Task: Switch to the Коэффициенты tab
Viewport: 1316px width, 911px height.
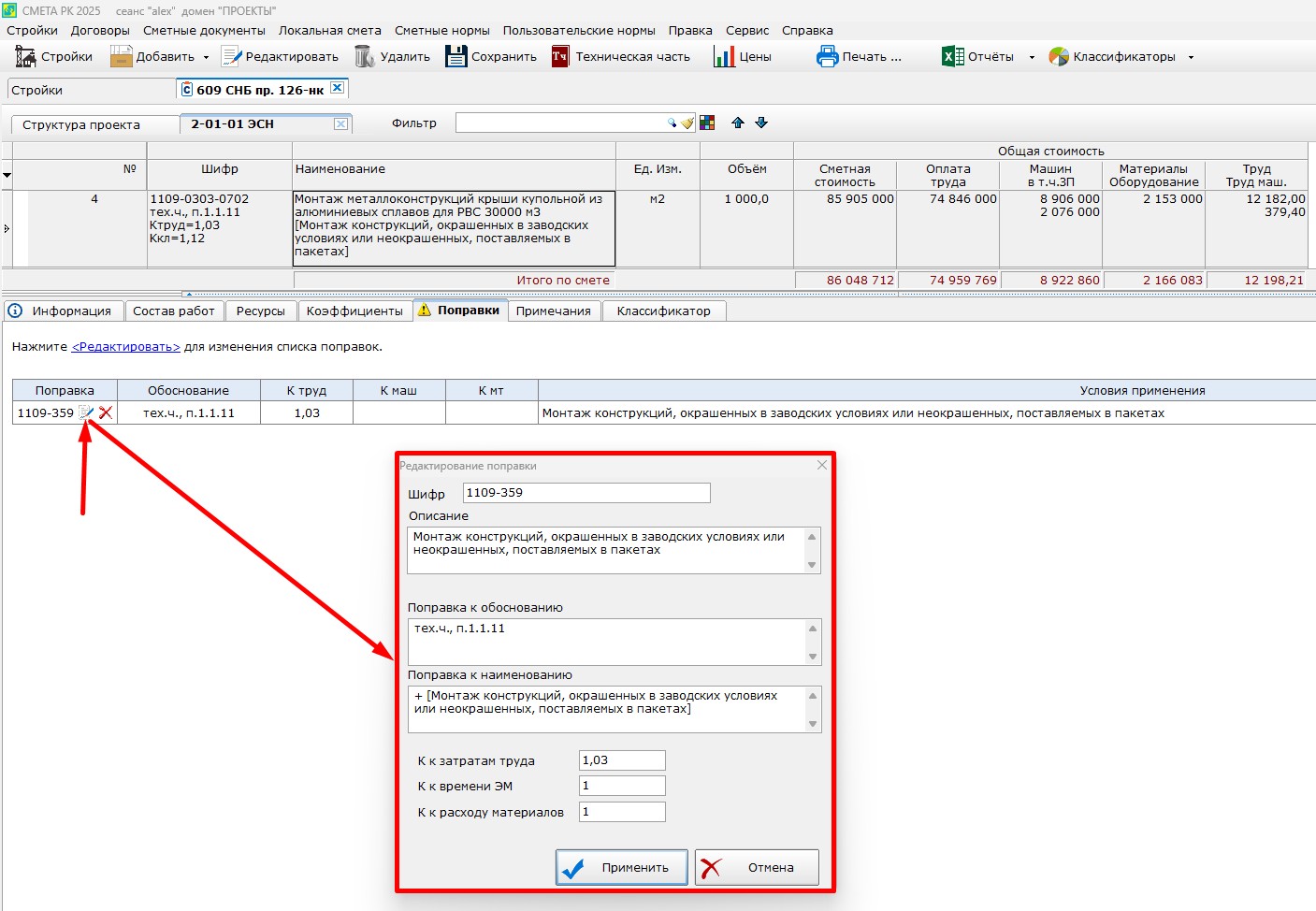Action: pos(354,311)
